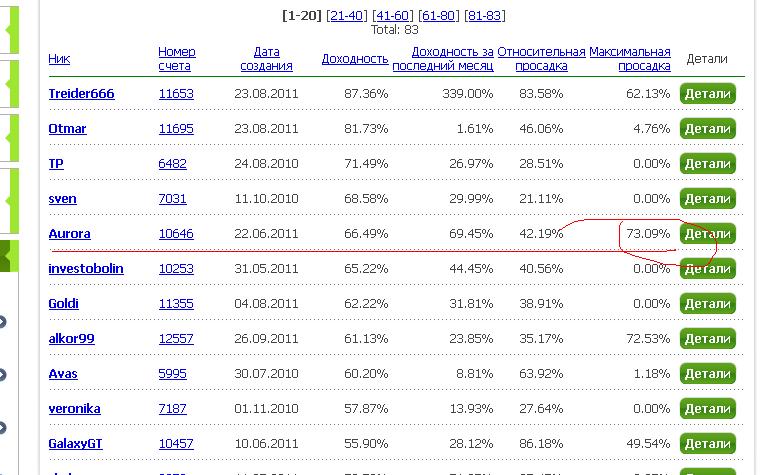The image size is (765, 475).
Task: Open Treider666 trader profile
Action: [x=81, y=94]
